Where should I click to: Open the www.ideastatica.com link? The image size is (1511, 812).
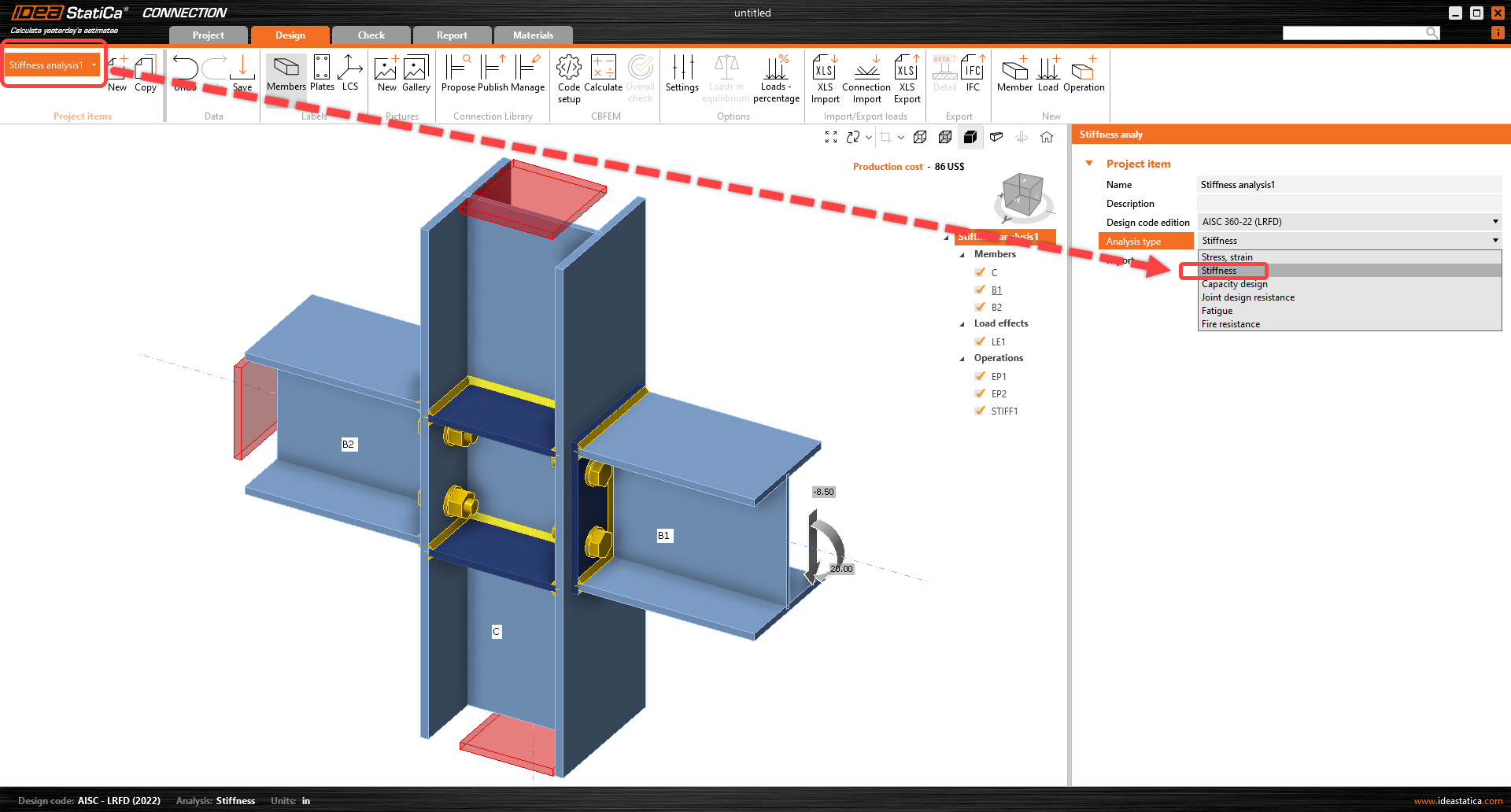[1457, 801]
